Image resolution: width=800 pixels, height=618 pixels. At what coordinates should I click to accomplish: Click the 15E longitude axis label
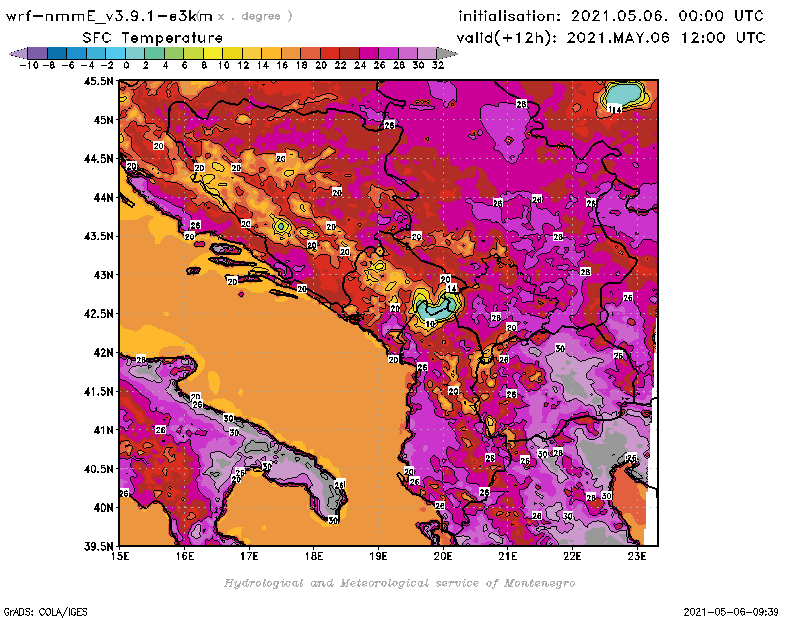coord(121,554)
